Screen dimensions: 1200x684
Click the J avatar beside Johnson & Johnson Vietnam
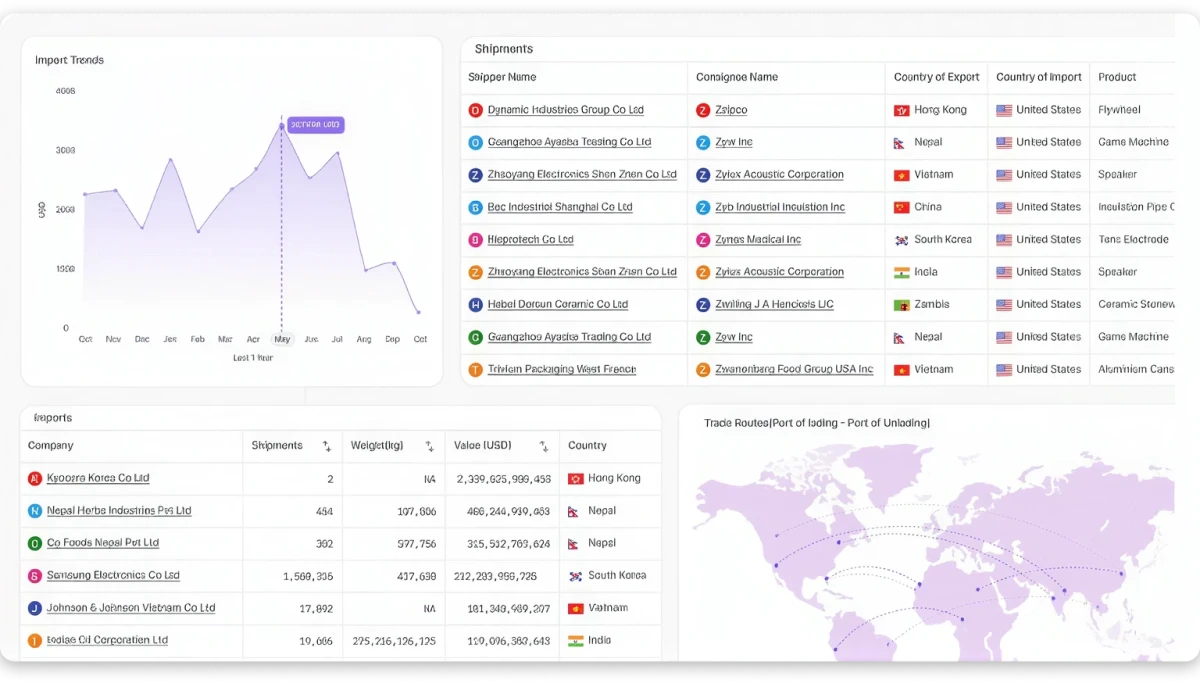[x=35, y=608]
